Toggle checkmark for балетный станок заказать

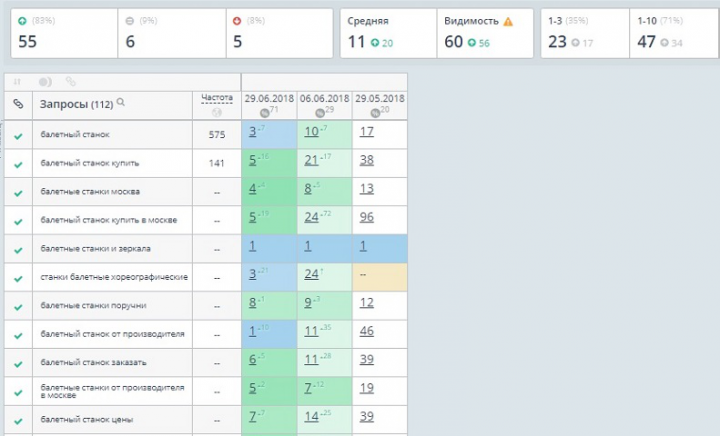pyautogui.click(x=18, y=364)
